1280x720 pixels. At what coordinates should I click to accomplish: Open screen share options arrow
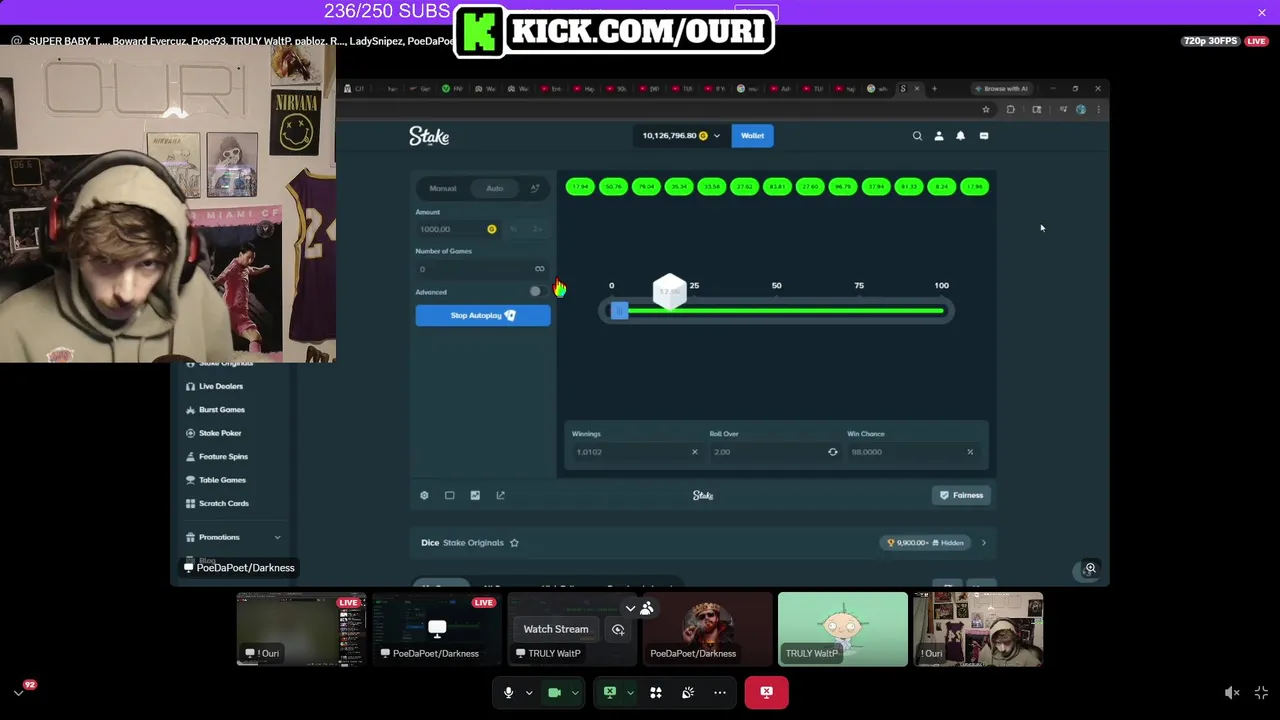pos(630,692)
